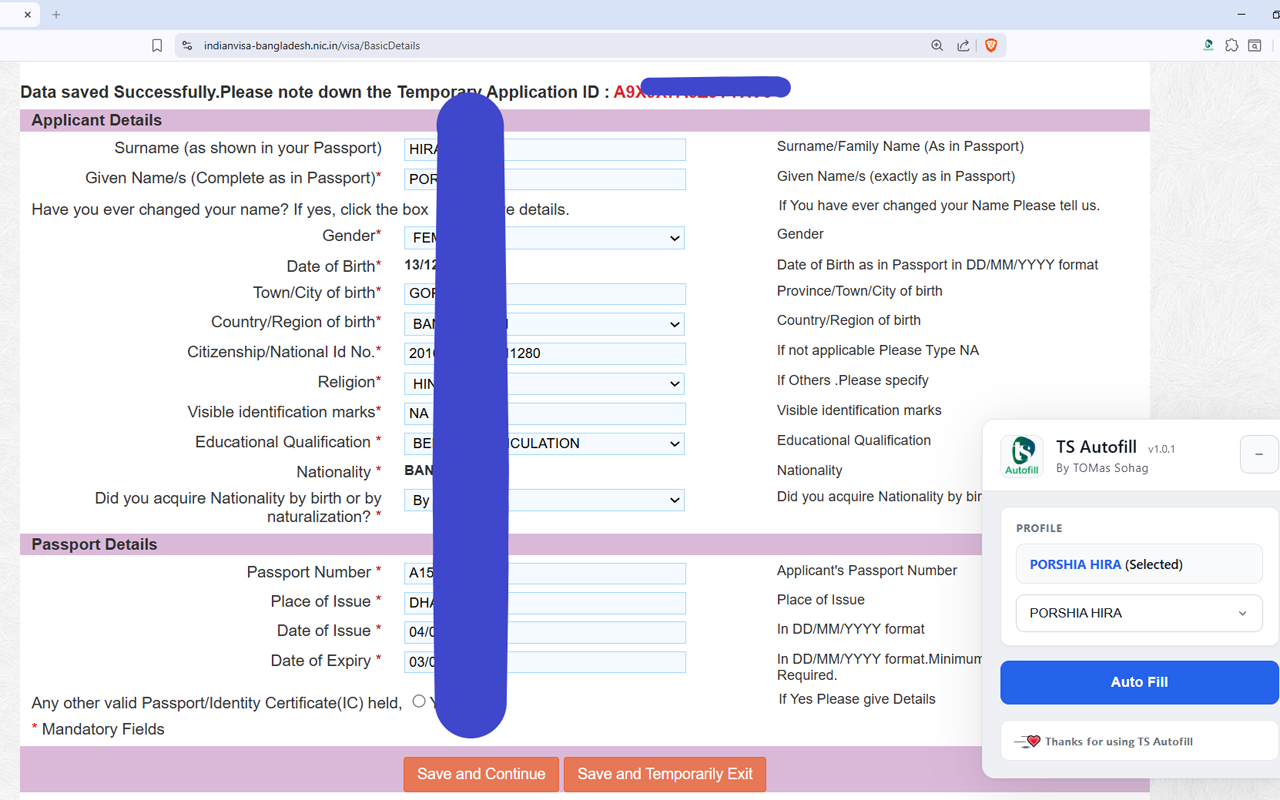Click 'If Others .Please specify' hint text

pos(853,380)
